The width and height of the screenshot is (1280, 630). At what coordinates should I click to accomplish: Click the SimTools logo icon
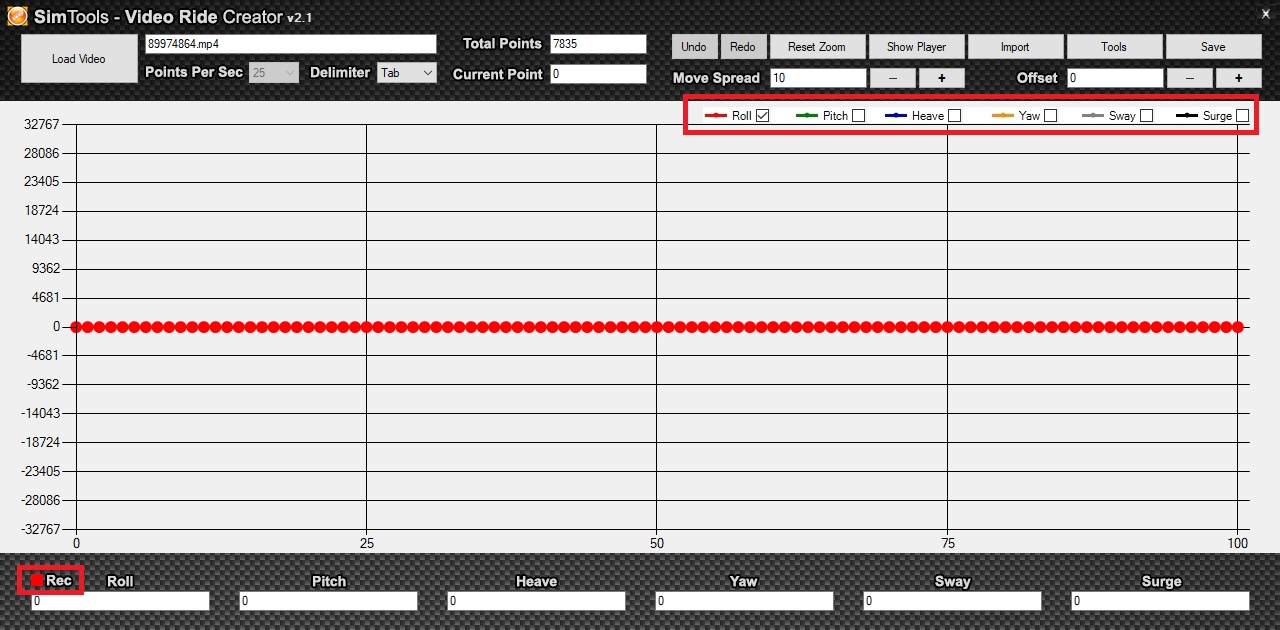tap(17, 17)
